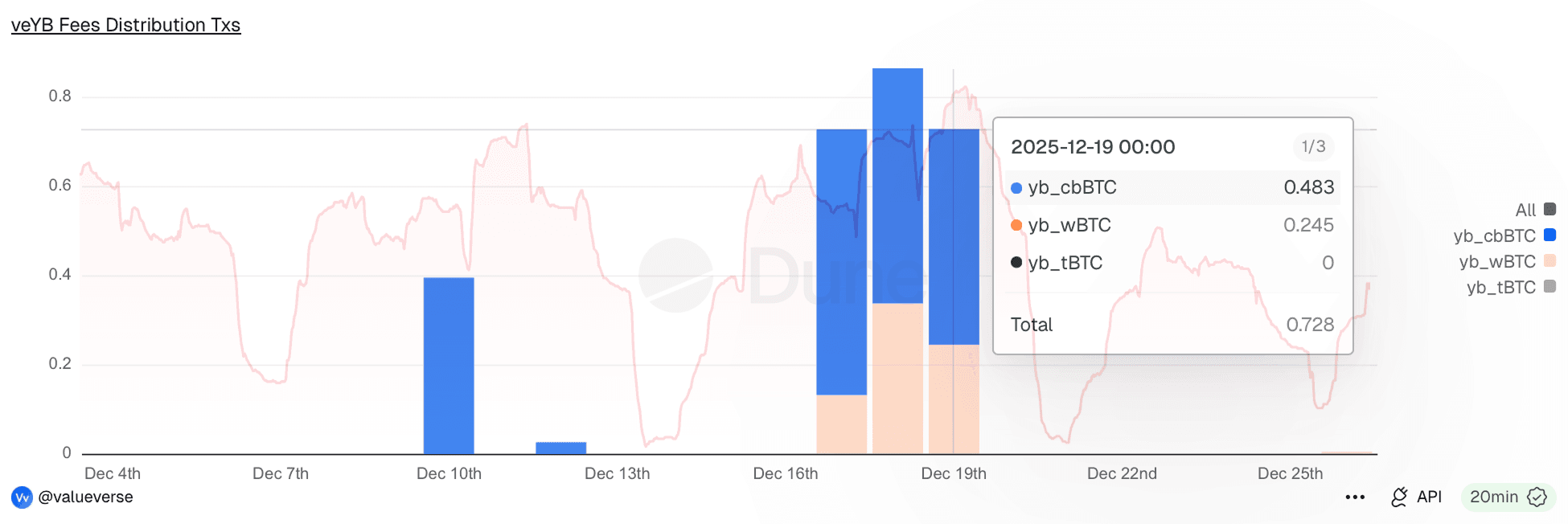Toggle the yb_wBTC legend label

(x=1496, y=262)
